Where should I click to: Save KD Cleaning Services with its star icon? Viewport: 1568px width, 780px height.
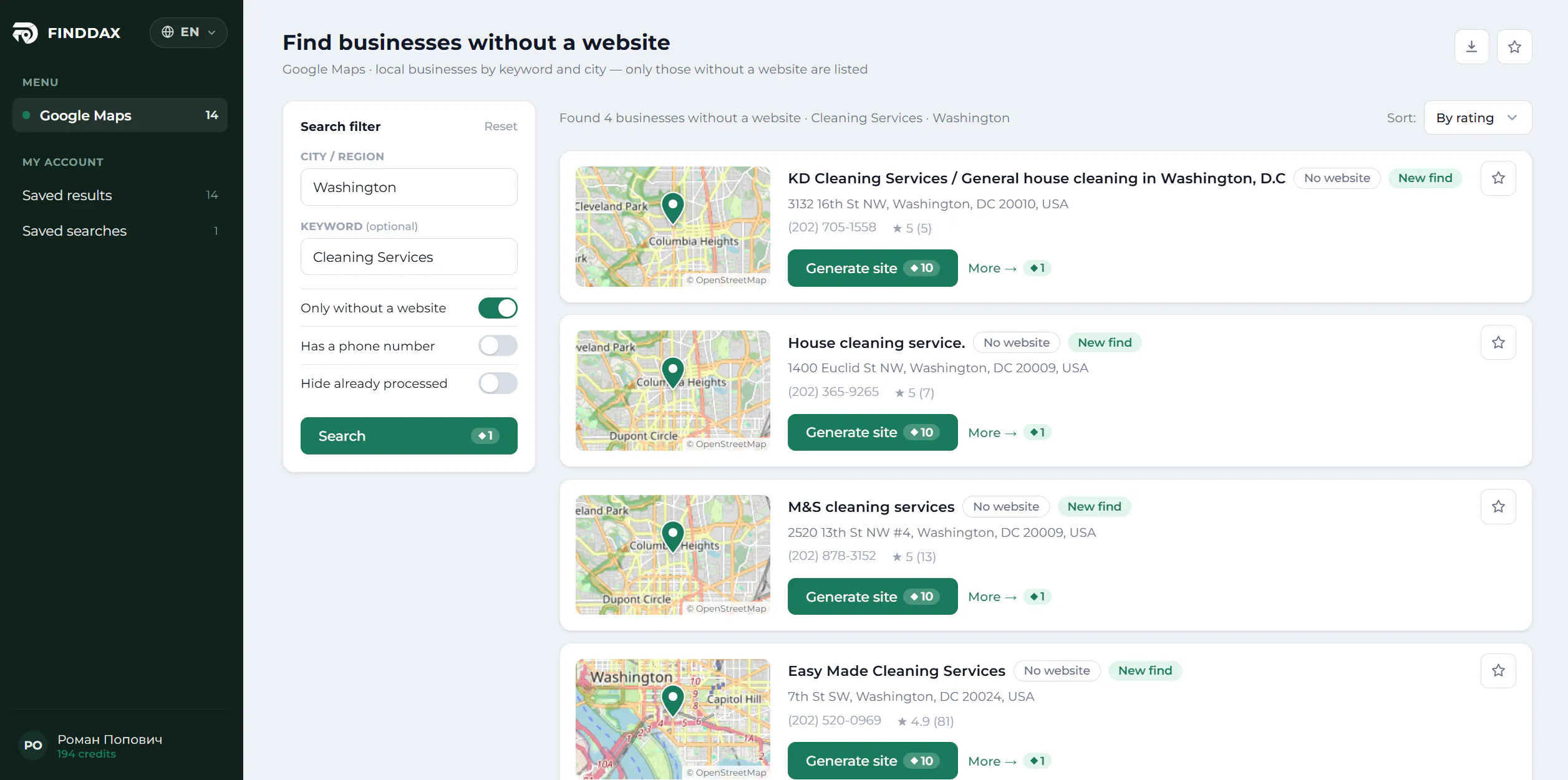pos(1498,178)
